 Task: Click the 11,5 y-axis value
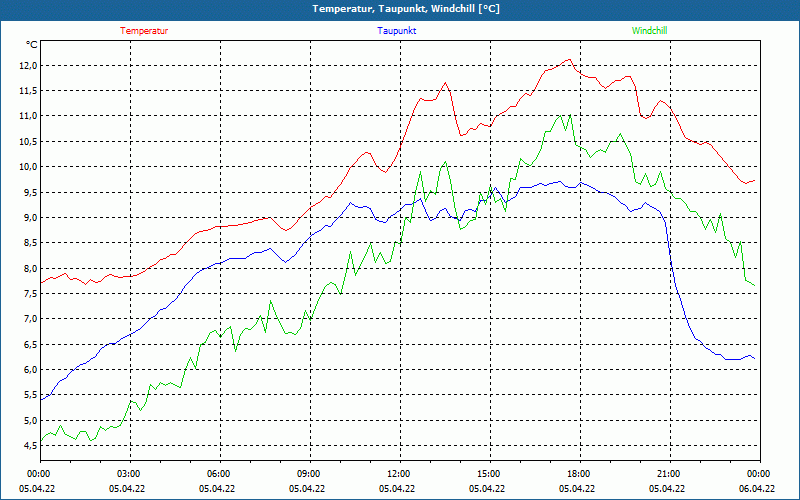click(29, 91)
